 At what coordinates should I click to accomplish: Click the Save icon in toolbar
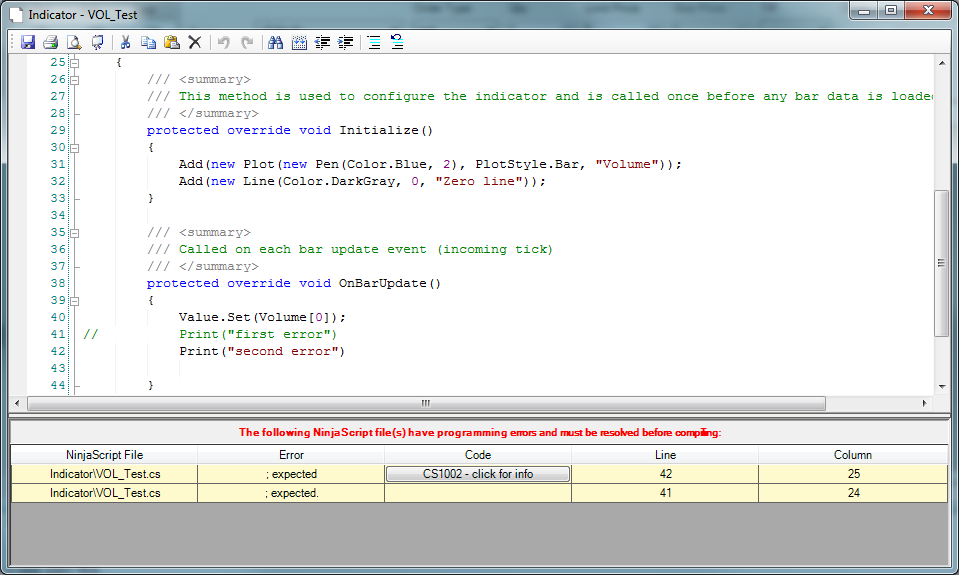[x=28, y=42]
